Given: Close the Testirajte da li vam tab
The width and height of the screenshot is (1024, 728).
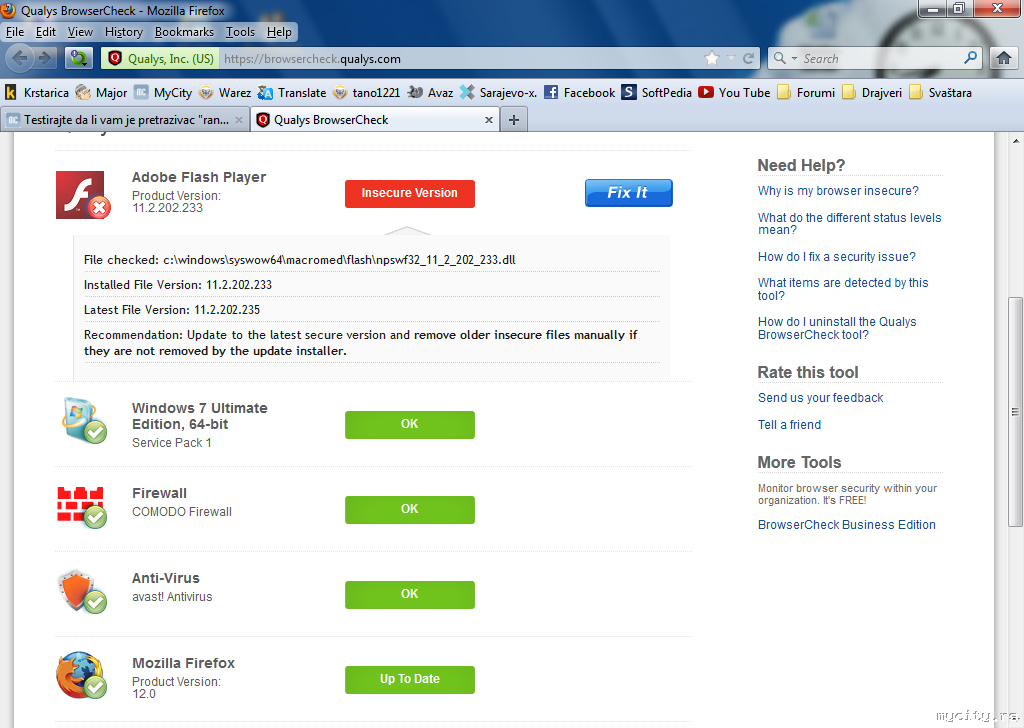Looking at the screenshot, I should click(x=239, y=120).
